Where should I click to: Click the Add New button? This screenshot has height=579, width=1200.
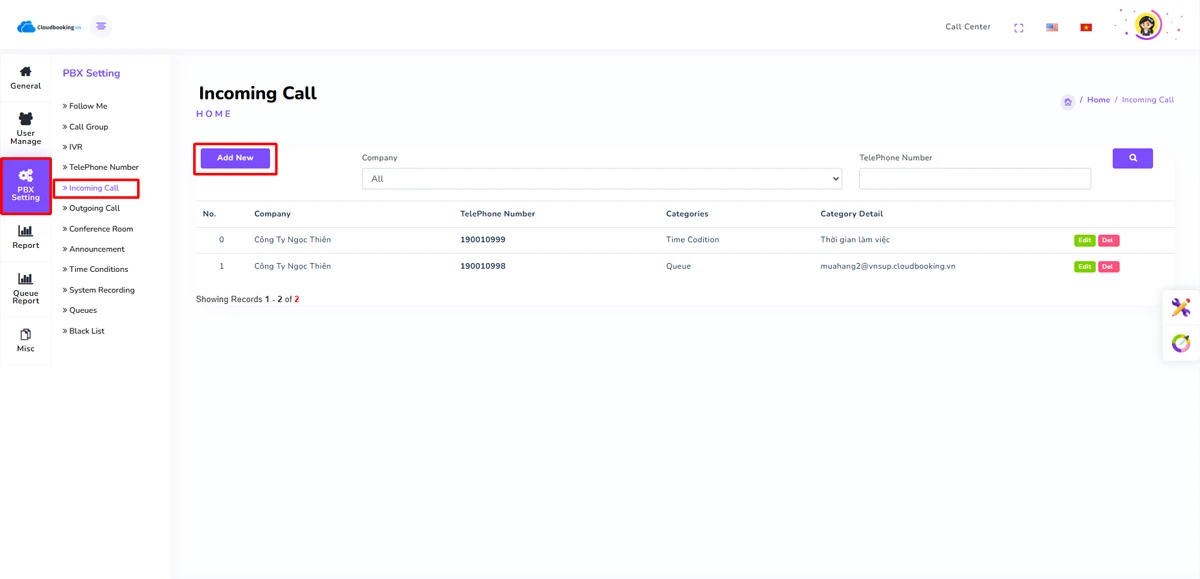[235, 158]
